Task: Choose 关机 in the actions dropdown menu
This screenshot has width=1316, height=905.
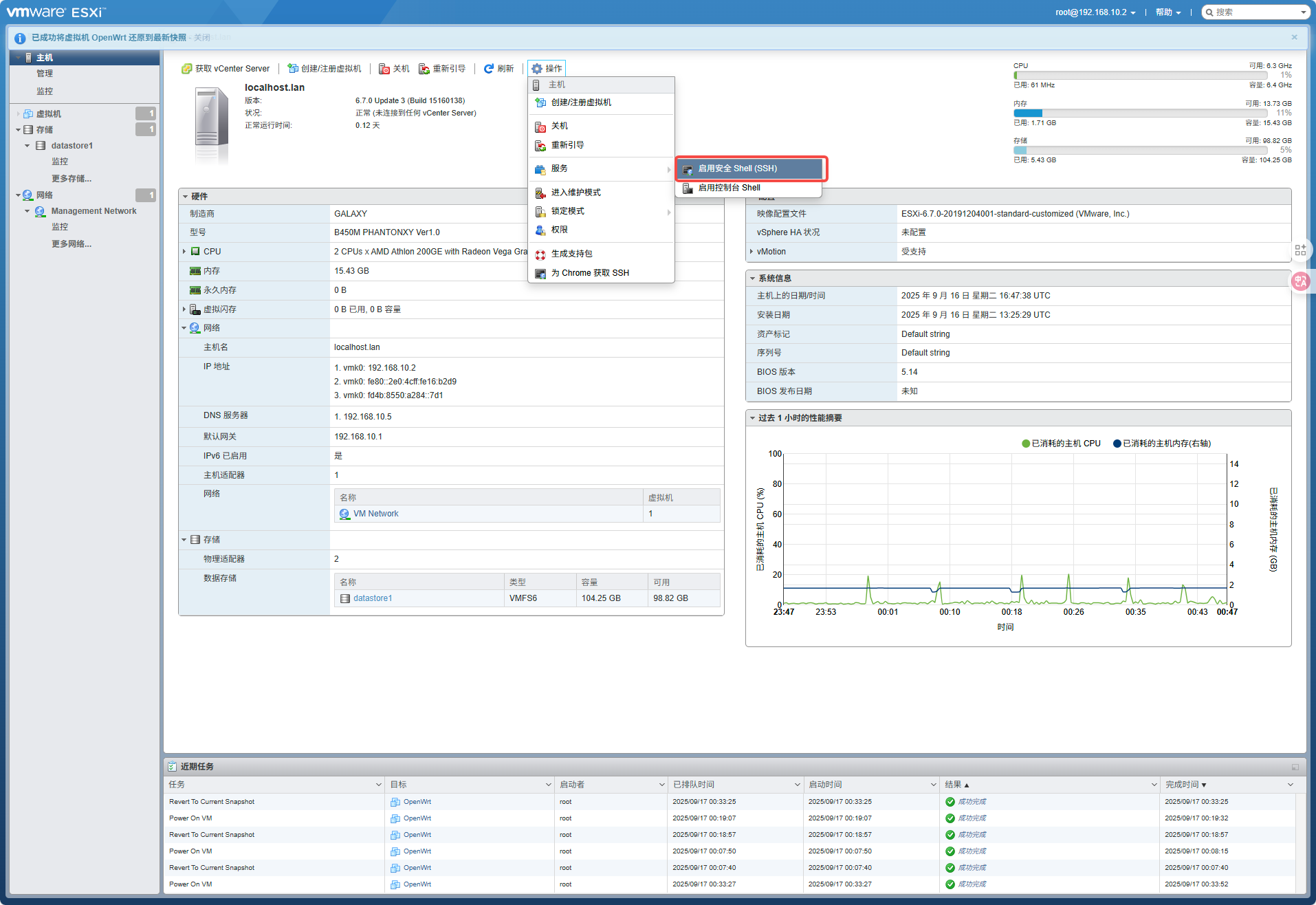Action: (601, 126)
